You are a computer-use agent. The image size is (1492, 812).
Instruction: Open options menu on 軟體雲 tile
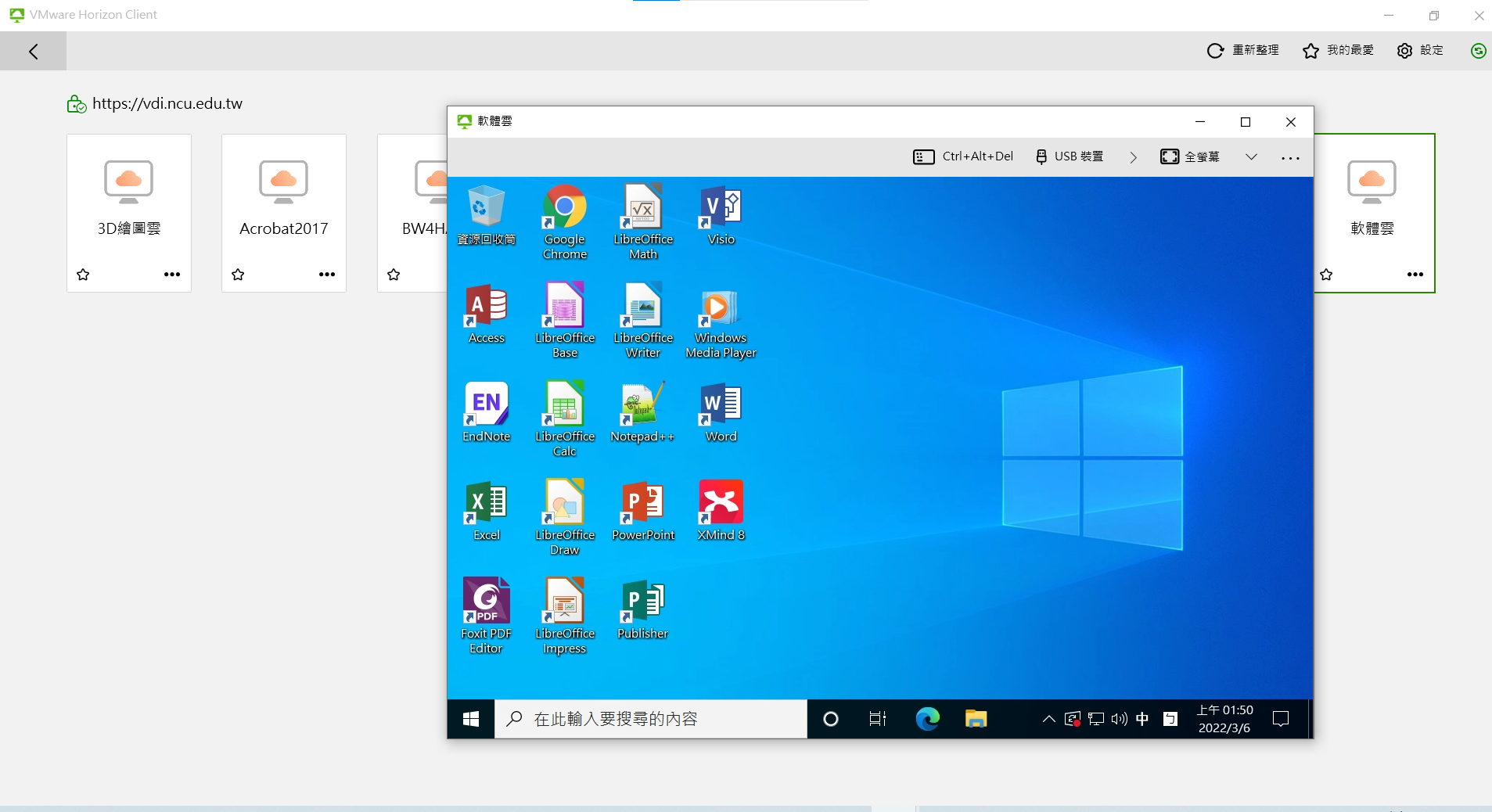[1415, 275]
